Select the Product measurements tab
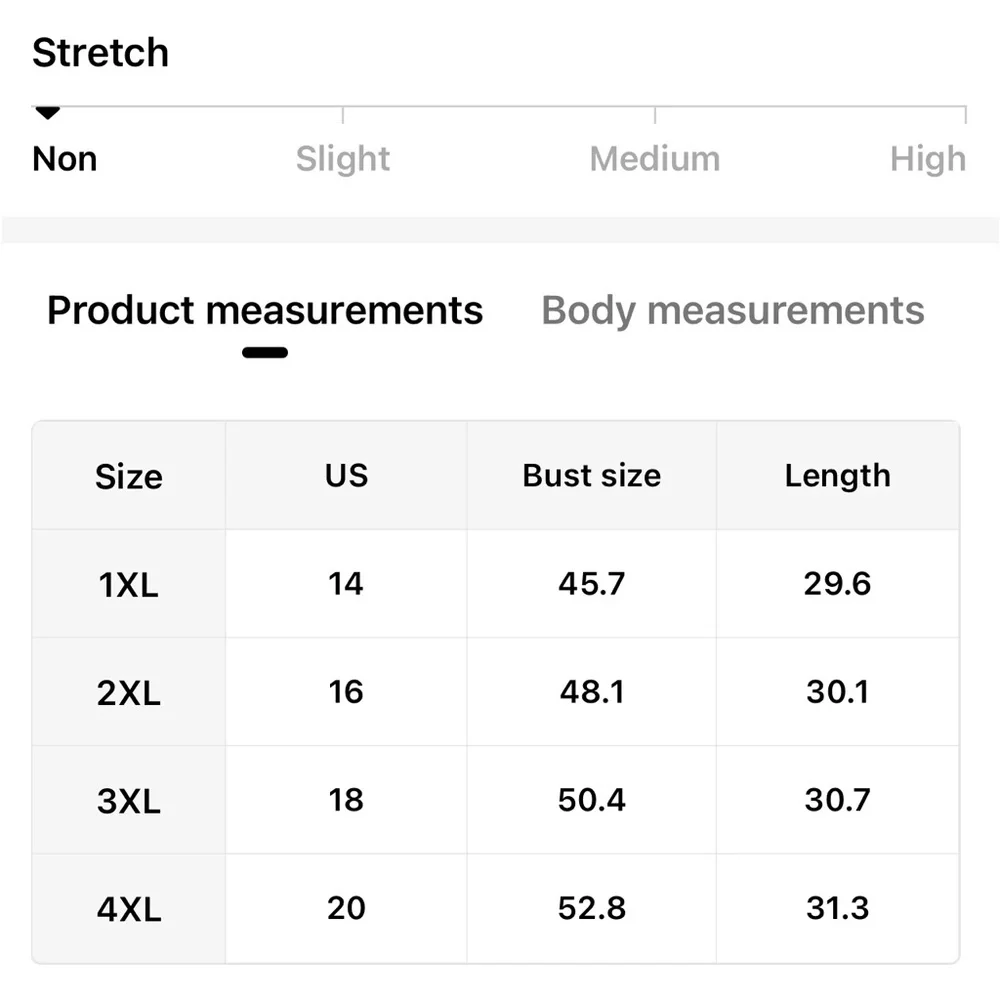The width and height of the screenshot is (1000, 1000). coord(265,311)
